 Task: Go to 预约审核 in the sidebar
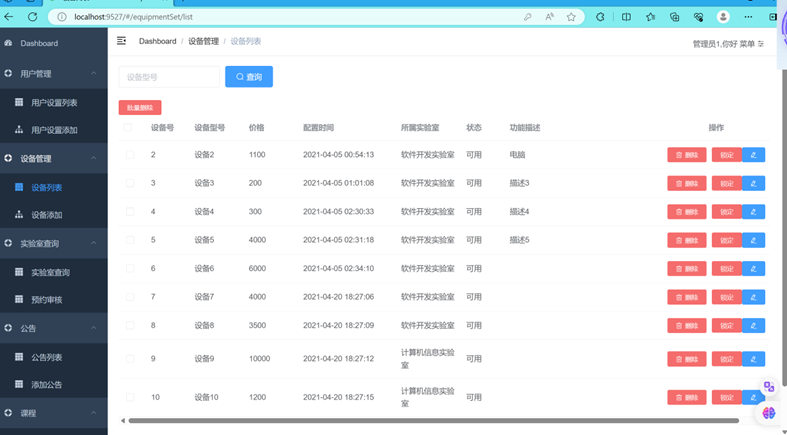tap(46, 300)
